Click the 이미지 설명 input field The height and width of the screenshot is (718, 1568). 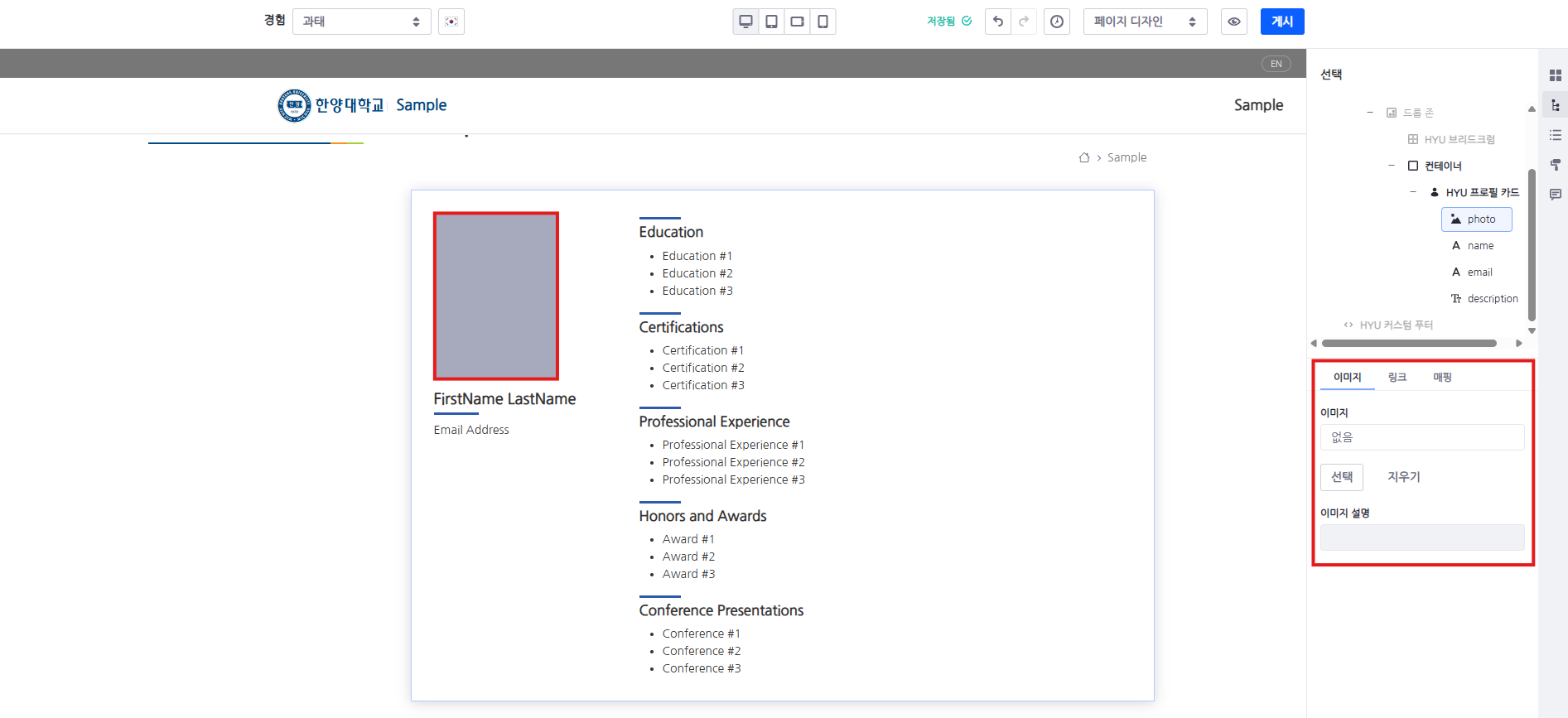[1421, 537]
